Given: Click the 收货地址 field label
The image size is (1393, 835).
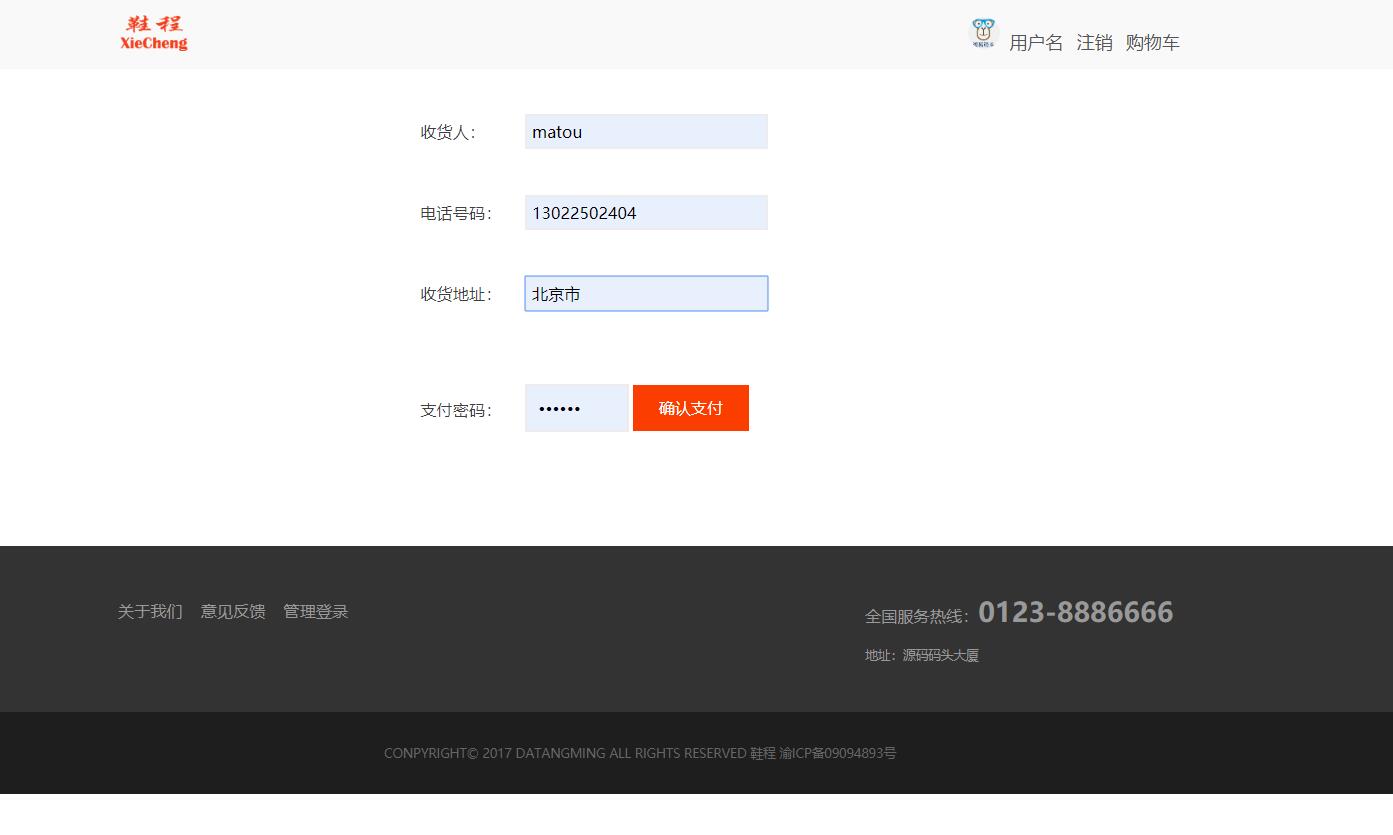Looking at the screenshot, I should (x=455, y=294).
